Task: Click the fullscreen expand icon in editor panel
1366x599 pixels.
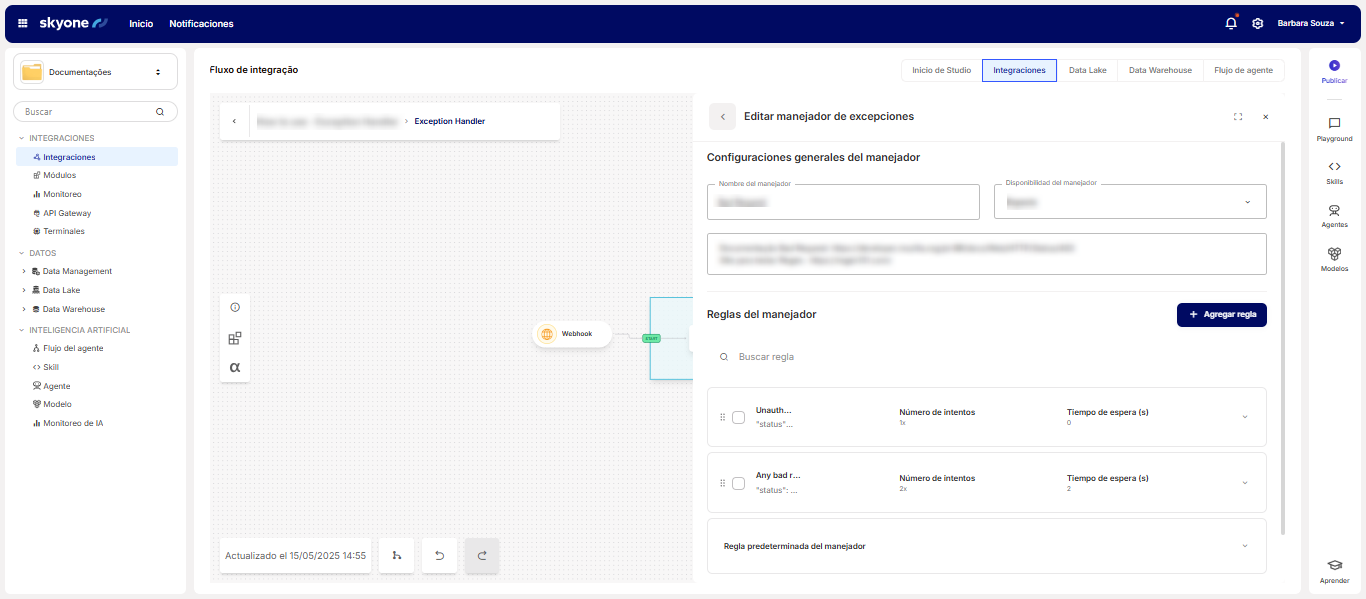Action: [x=1238, y=117]
